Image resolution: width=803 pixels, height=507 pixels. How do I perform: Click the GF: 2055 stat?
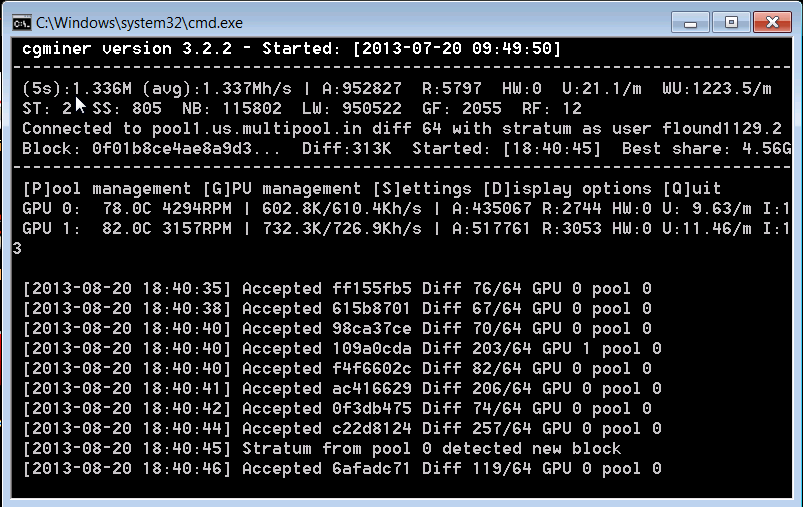pyautogui.click(x=462, y=109)
